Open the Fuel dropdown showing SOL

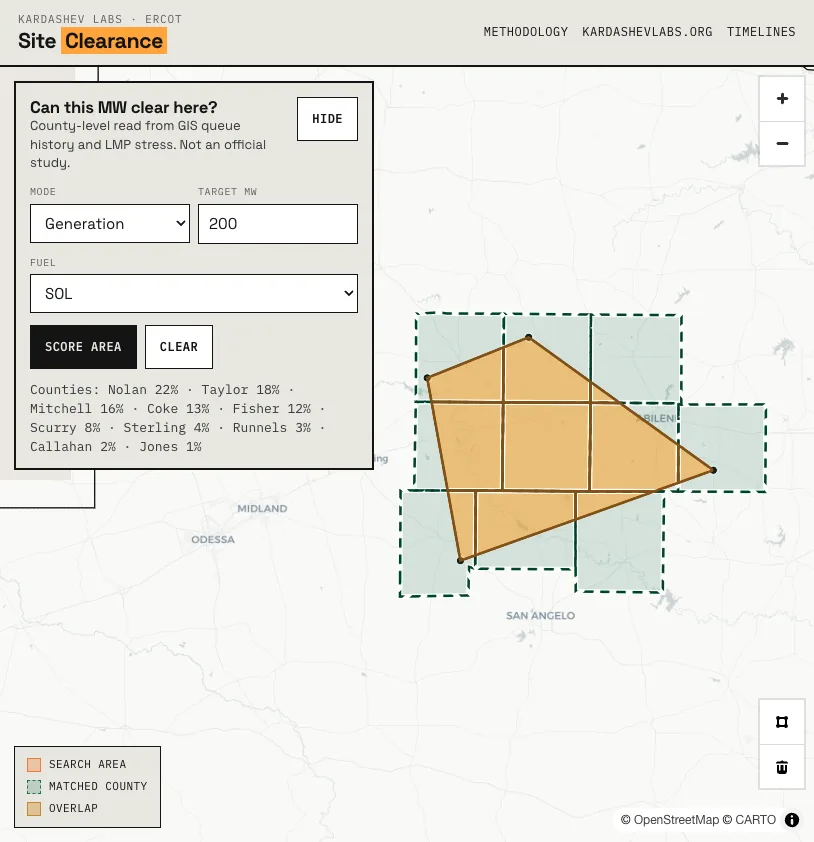[x=194, y=294]
